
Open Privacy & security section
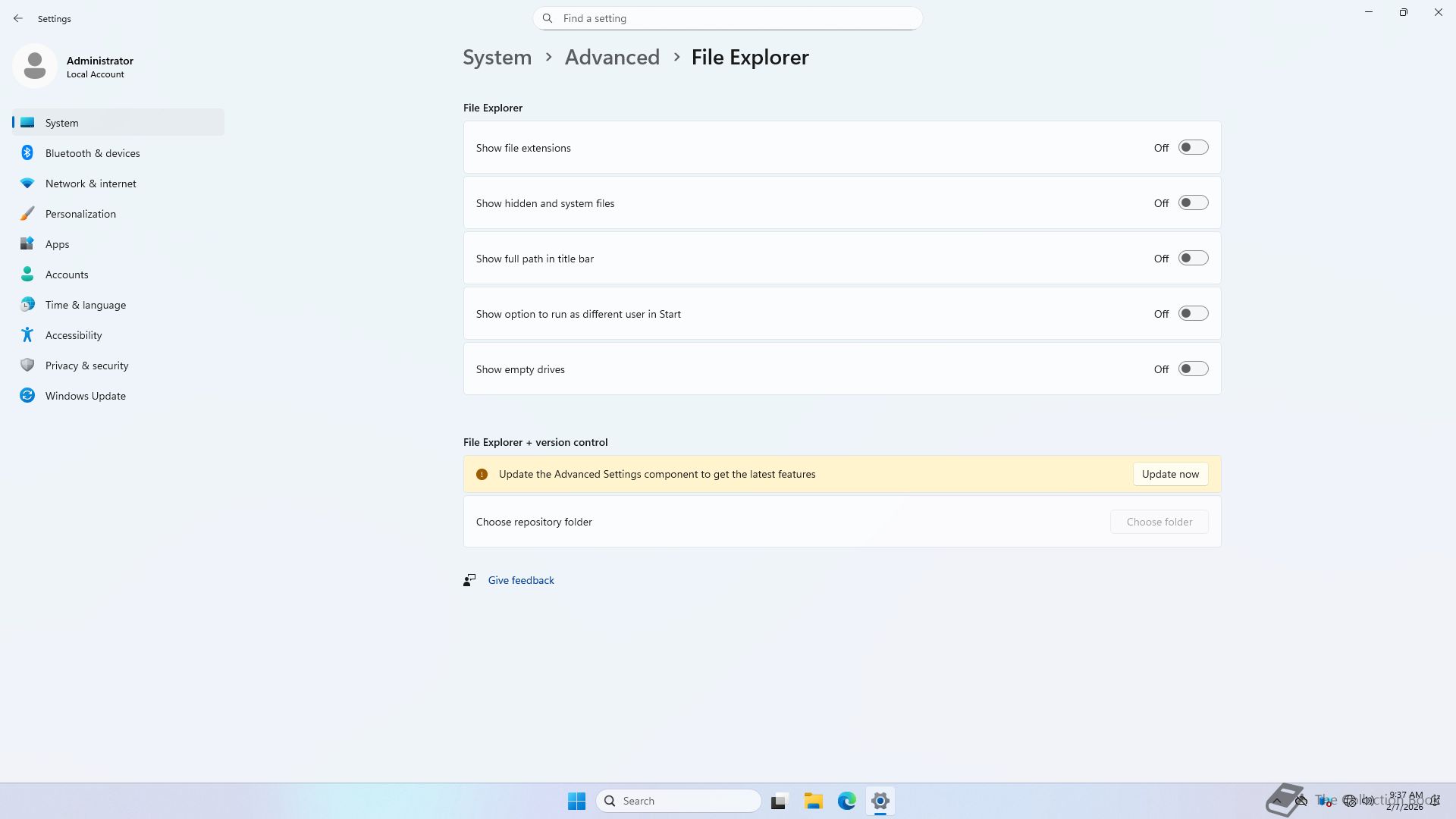point(86,366)
